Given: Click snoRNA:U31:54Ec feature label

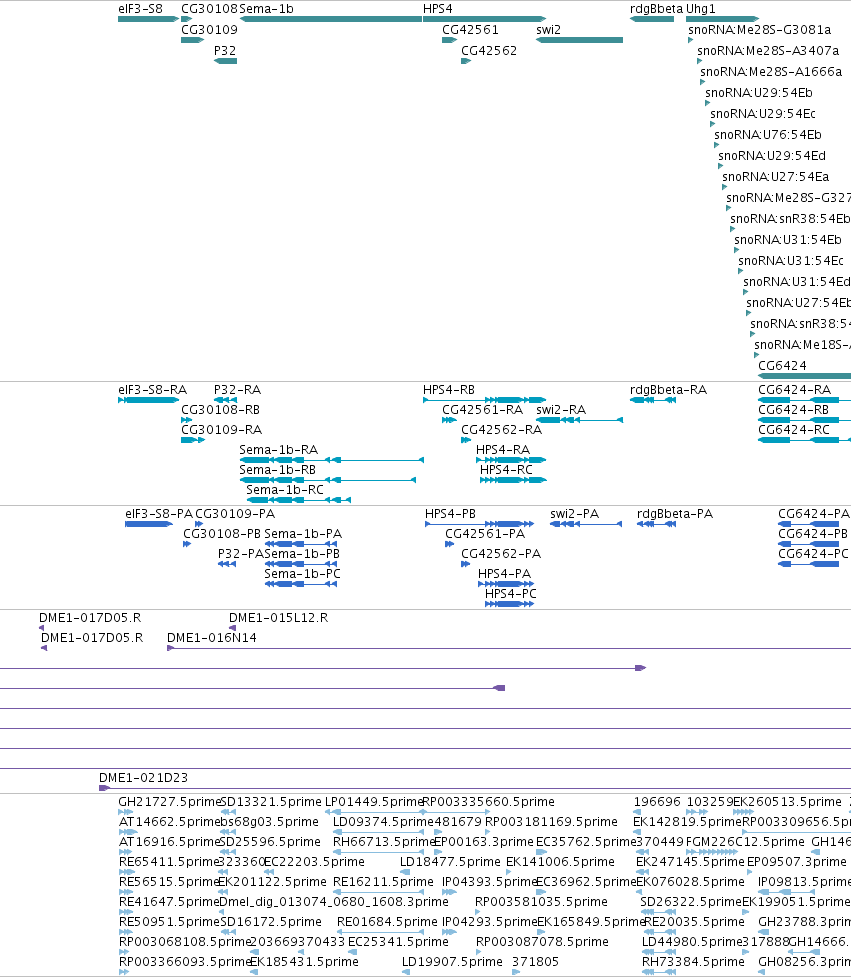Looking at the screenshot, I should click(x=791, y=260).
